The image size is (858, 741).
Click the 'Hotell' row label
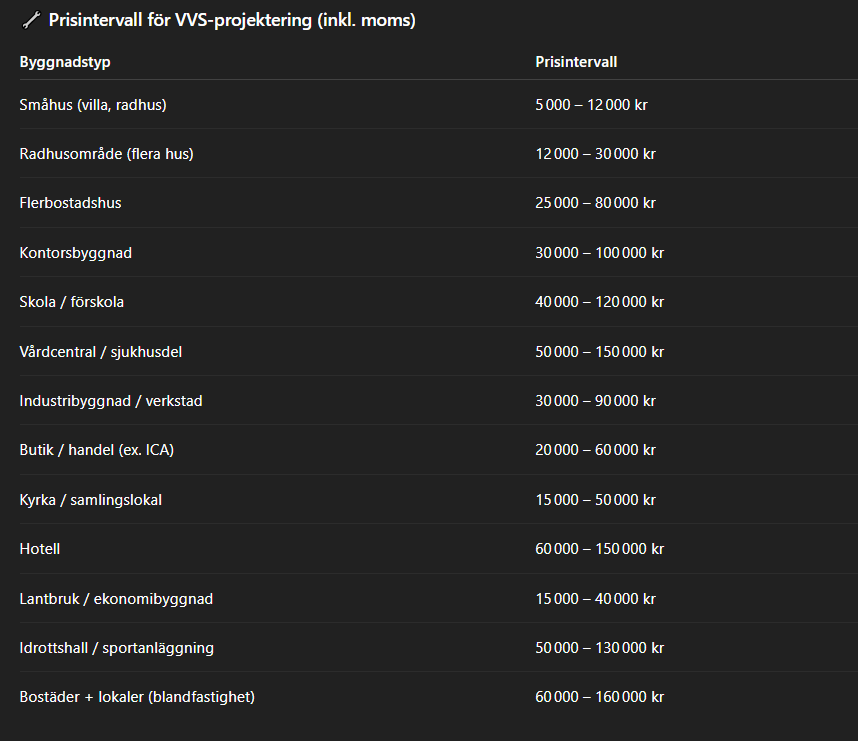tap(40, 549)
